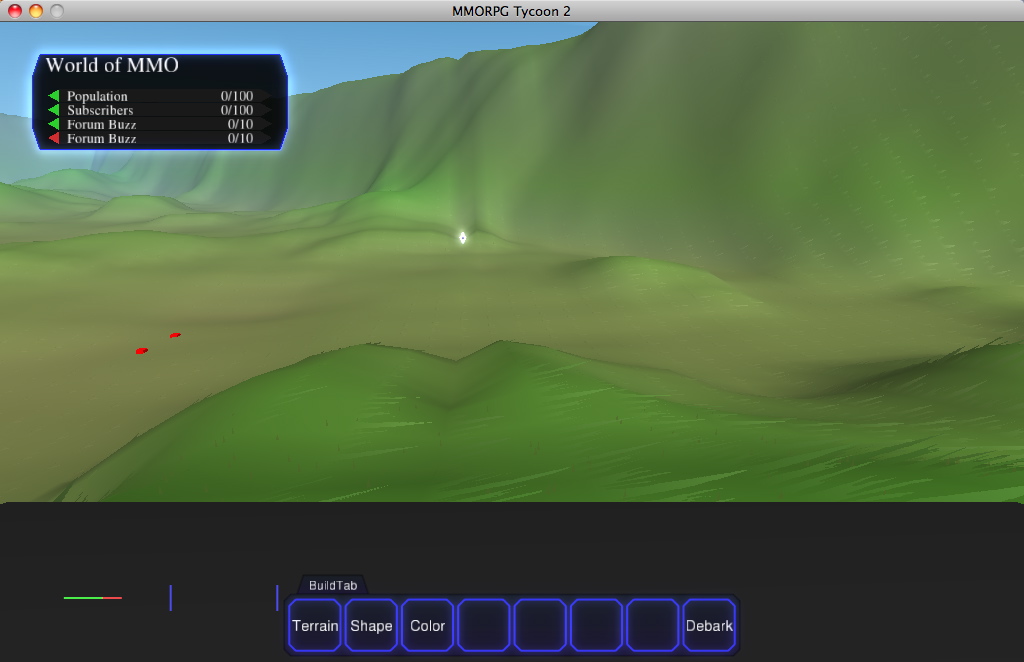Click the green and red line indicator
The width and height of the screenshot is (1024, 662).
tap(93, 597)
